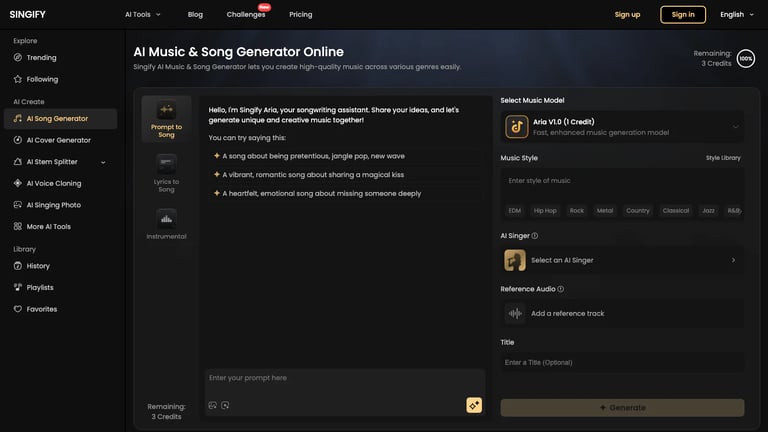Screen dimensions: 768x432
Task: Open the Challenges nav item
Action: (x=246, y=15)
